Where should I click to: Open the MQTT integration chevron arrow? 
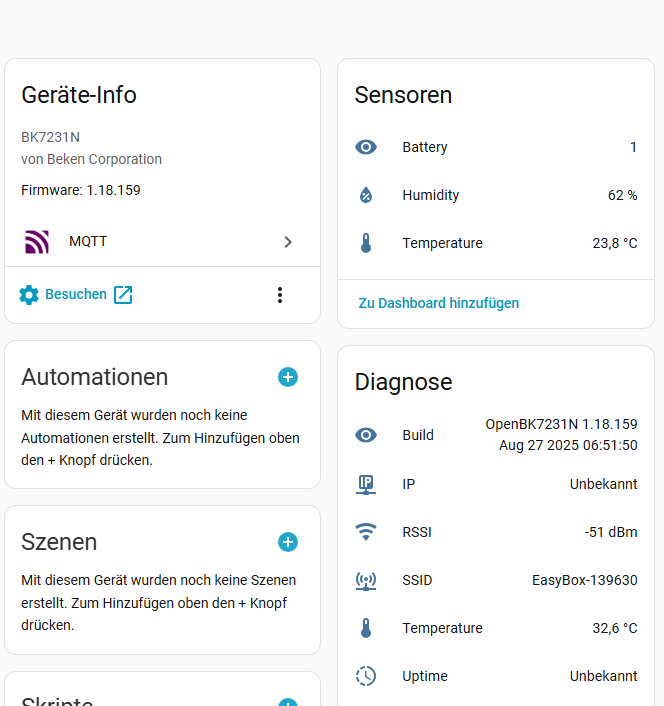(288, 241)
